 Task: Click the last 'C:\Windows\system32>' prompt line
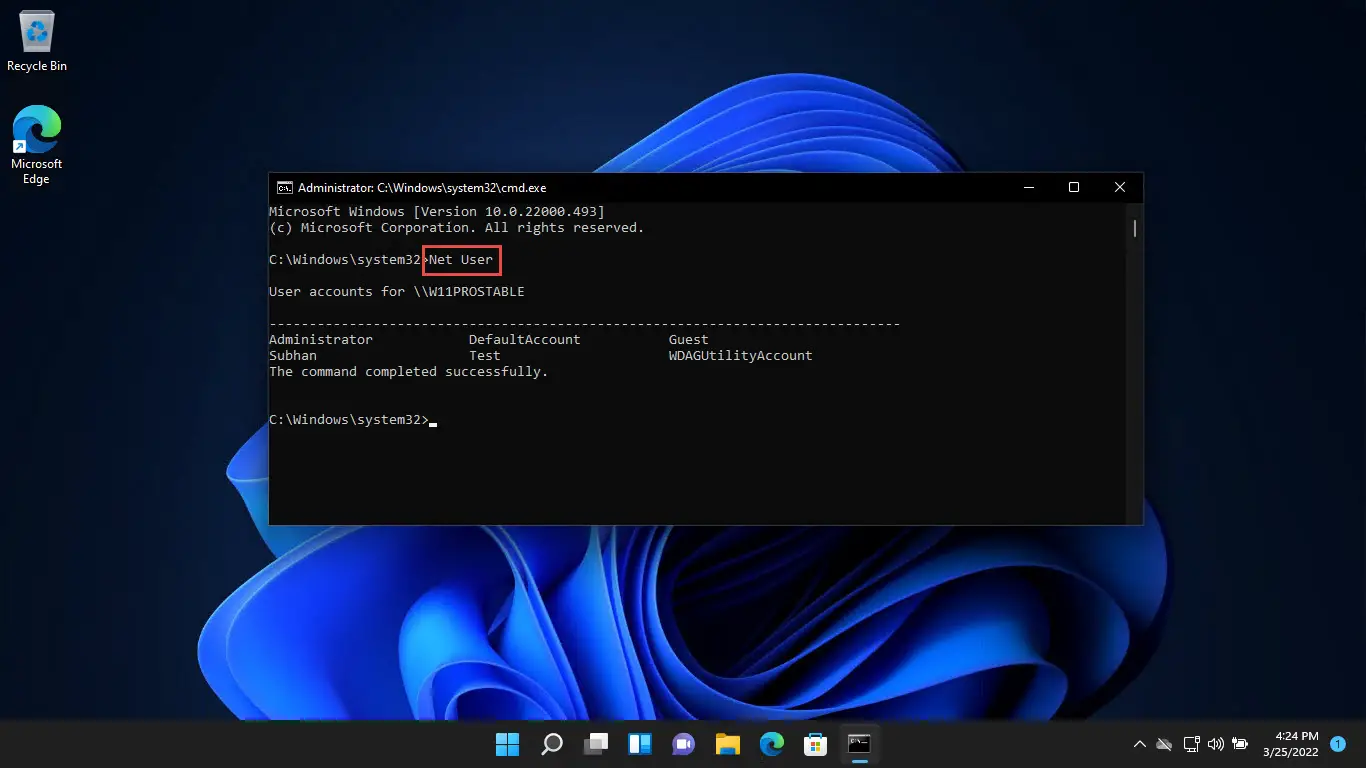tap(349, 420)
